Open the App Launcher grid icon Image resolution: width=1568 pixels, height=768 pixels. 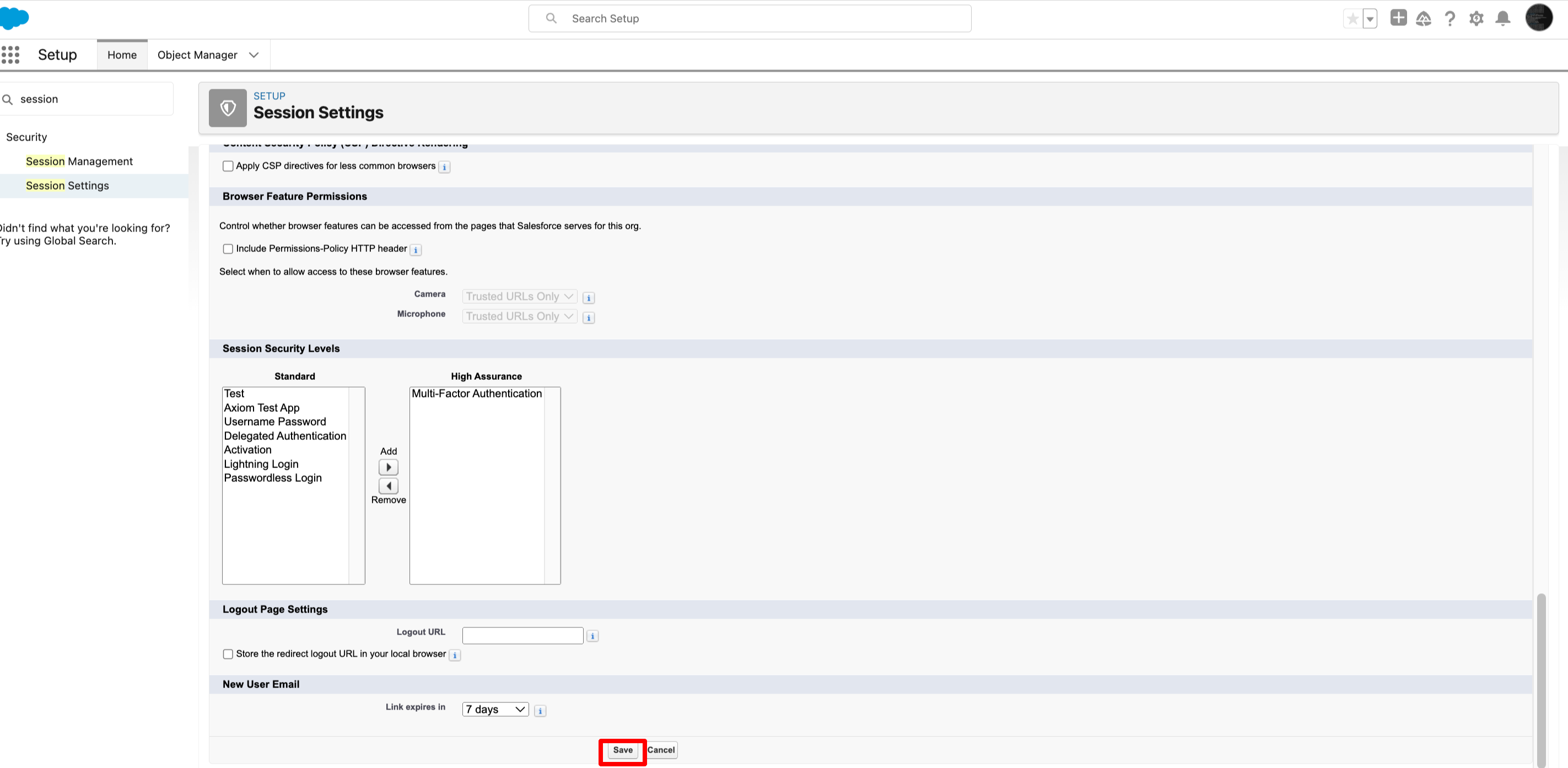click(x=10, y=55)
